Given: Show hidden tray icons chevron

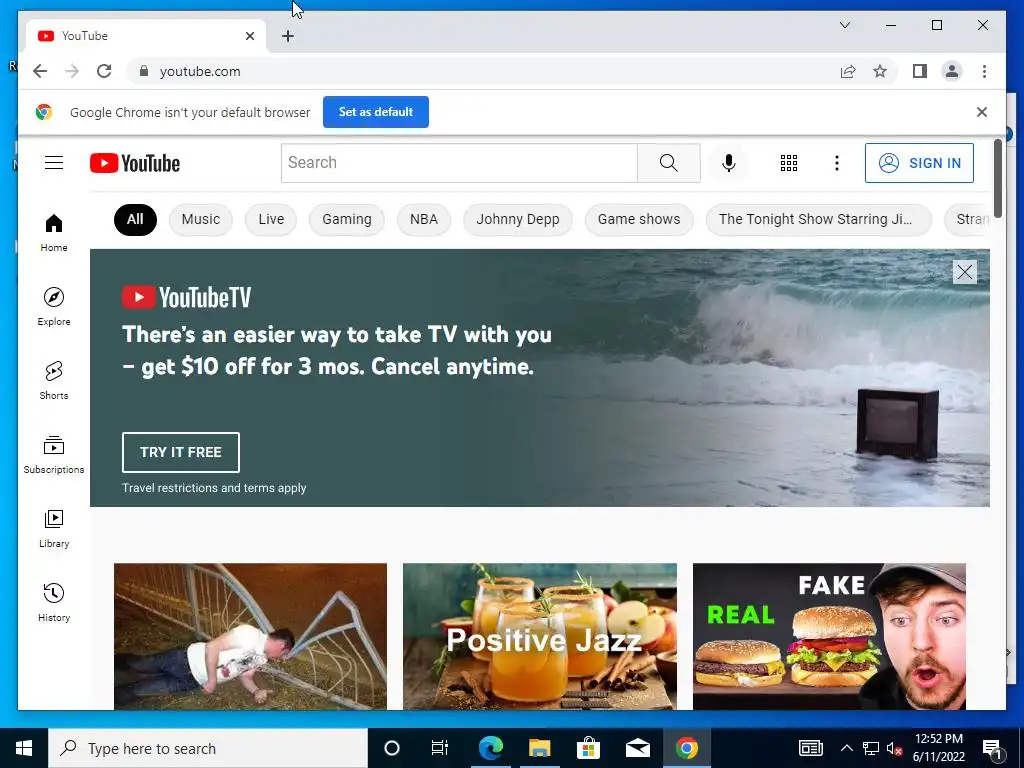Looking at the screenshot, I should tap(846, 748).
